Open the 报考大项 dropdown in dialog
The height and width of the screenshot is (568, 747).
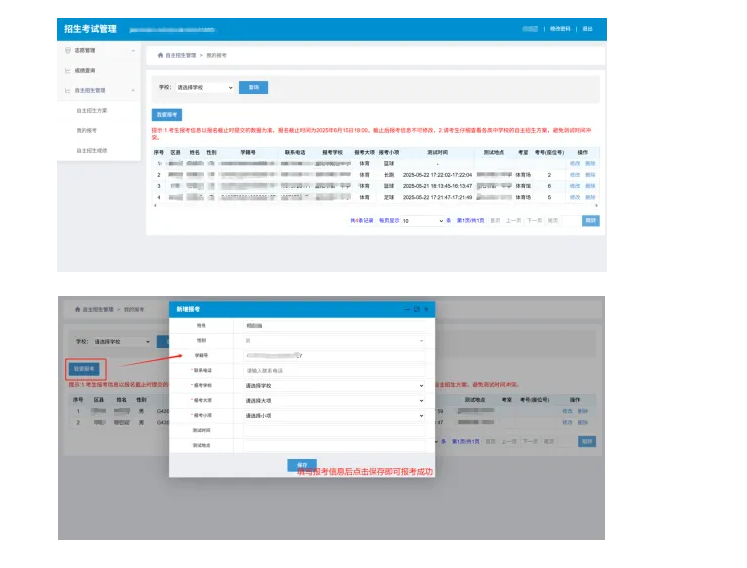coord(334,400)
